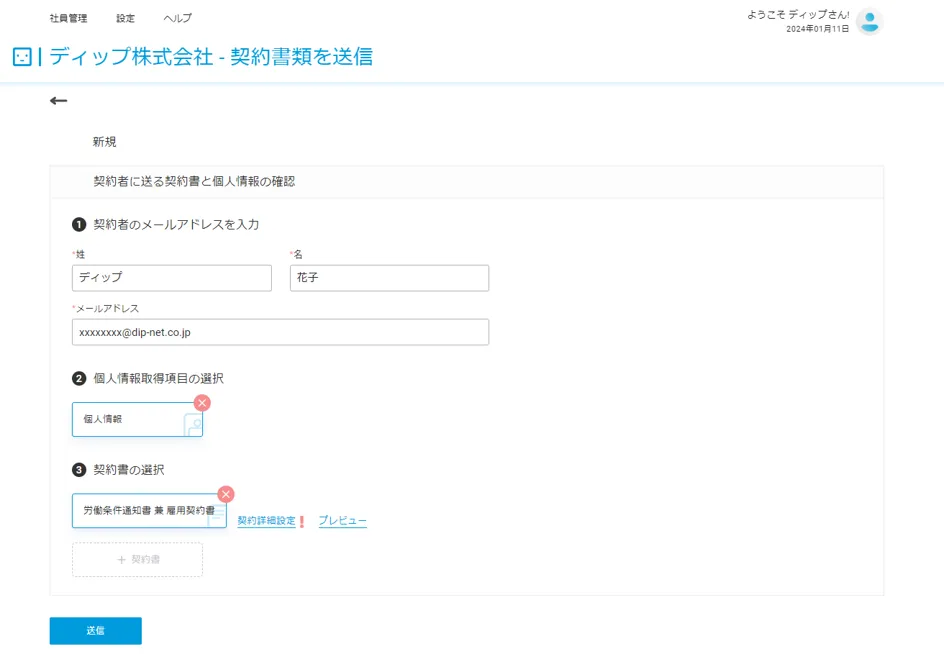Focus the 名 input field

[390, 278]
